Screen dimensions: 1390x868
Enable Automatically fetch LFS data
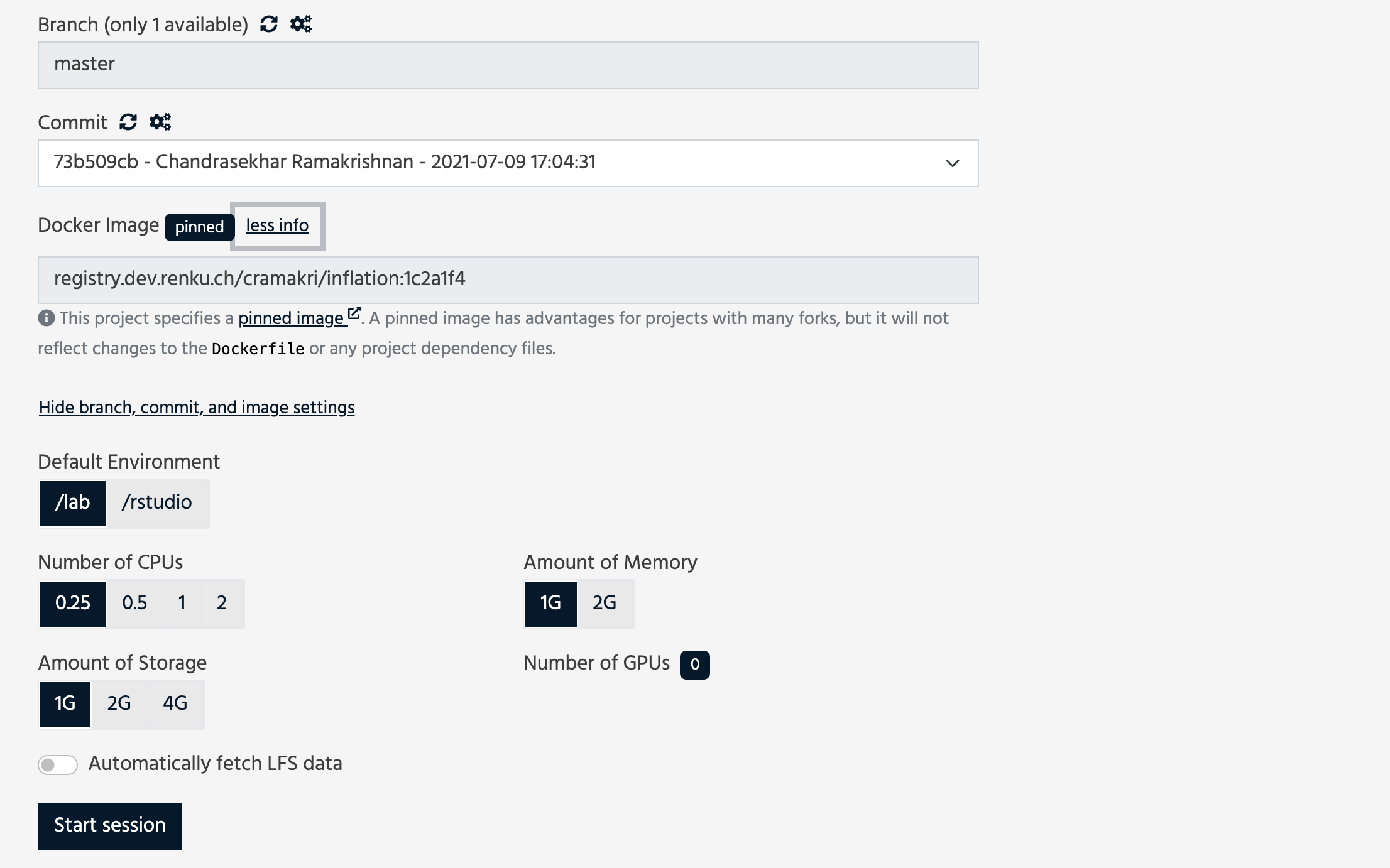(x=58, y=764)
